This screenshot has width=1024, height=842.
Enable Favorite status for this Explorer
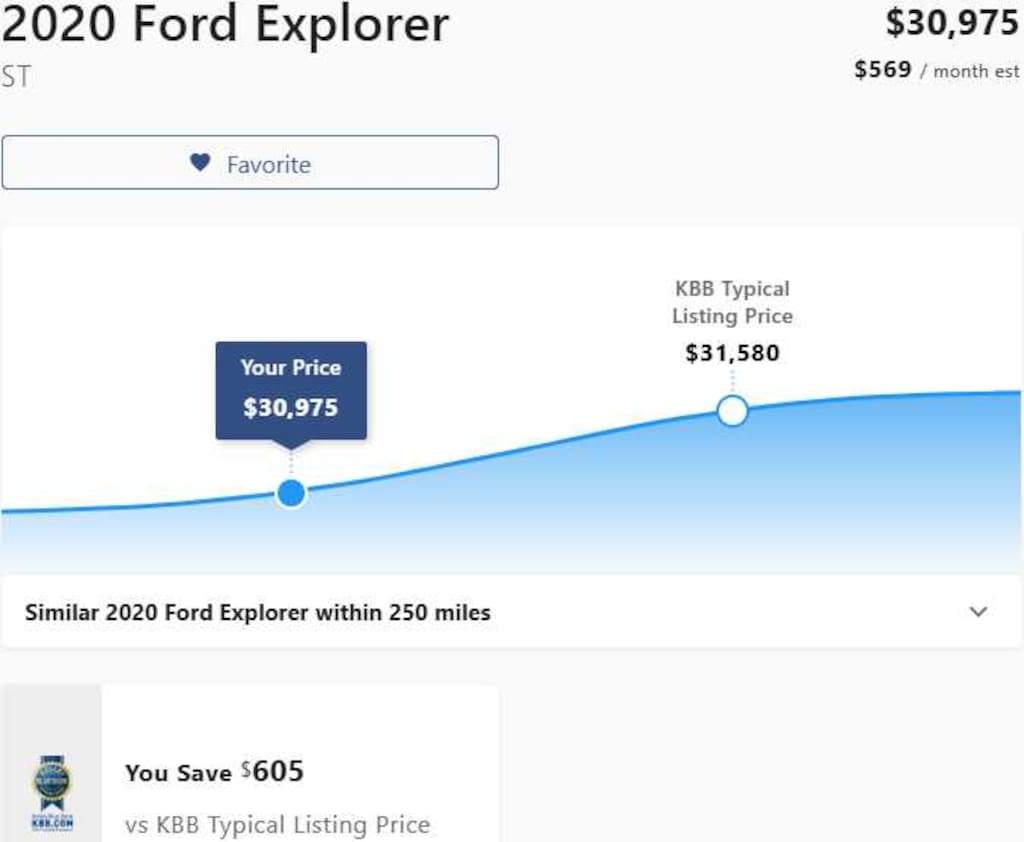coord(249,162)
